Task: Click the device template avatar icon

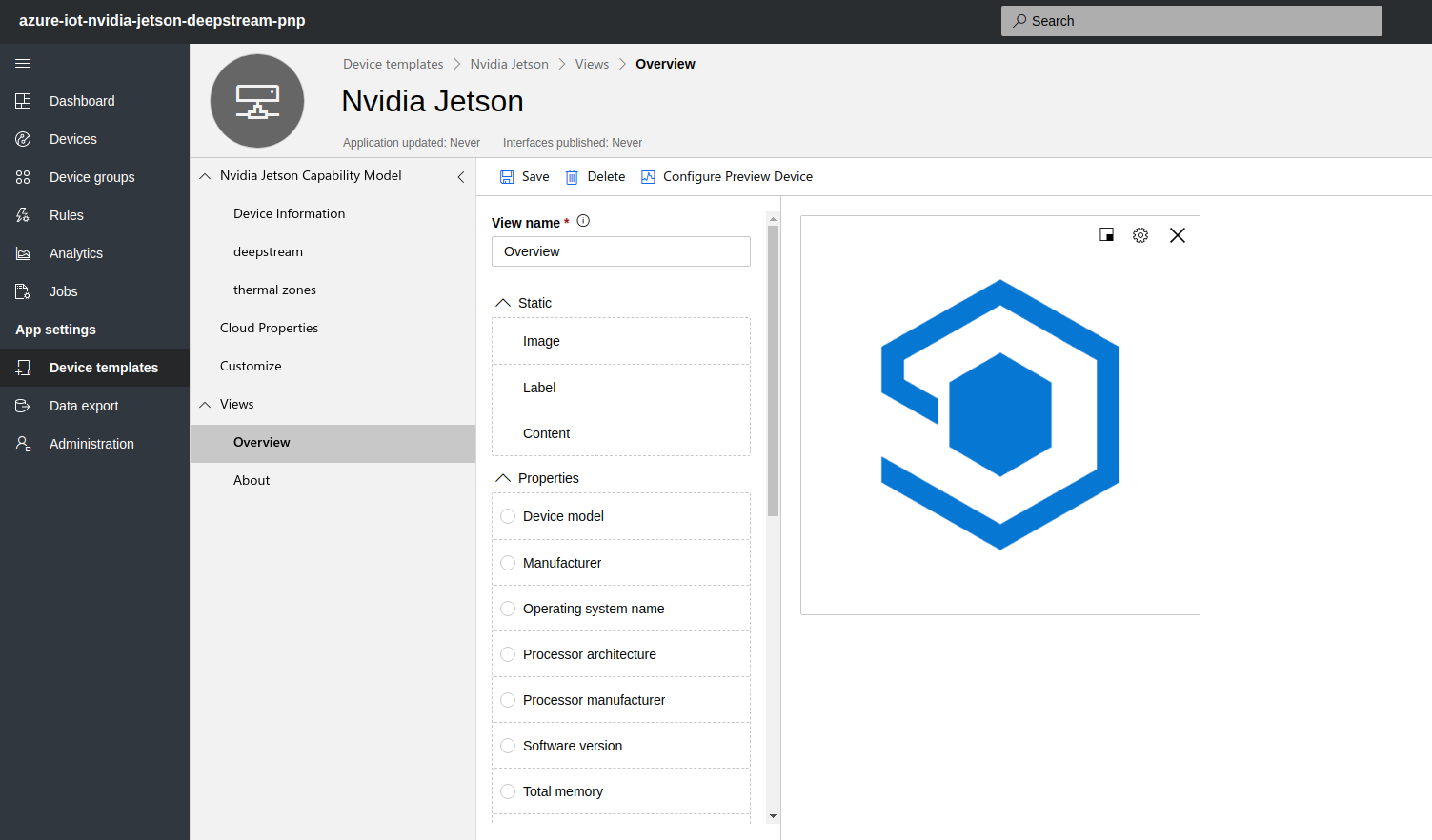Action: [257, 101]
